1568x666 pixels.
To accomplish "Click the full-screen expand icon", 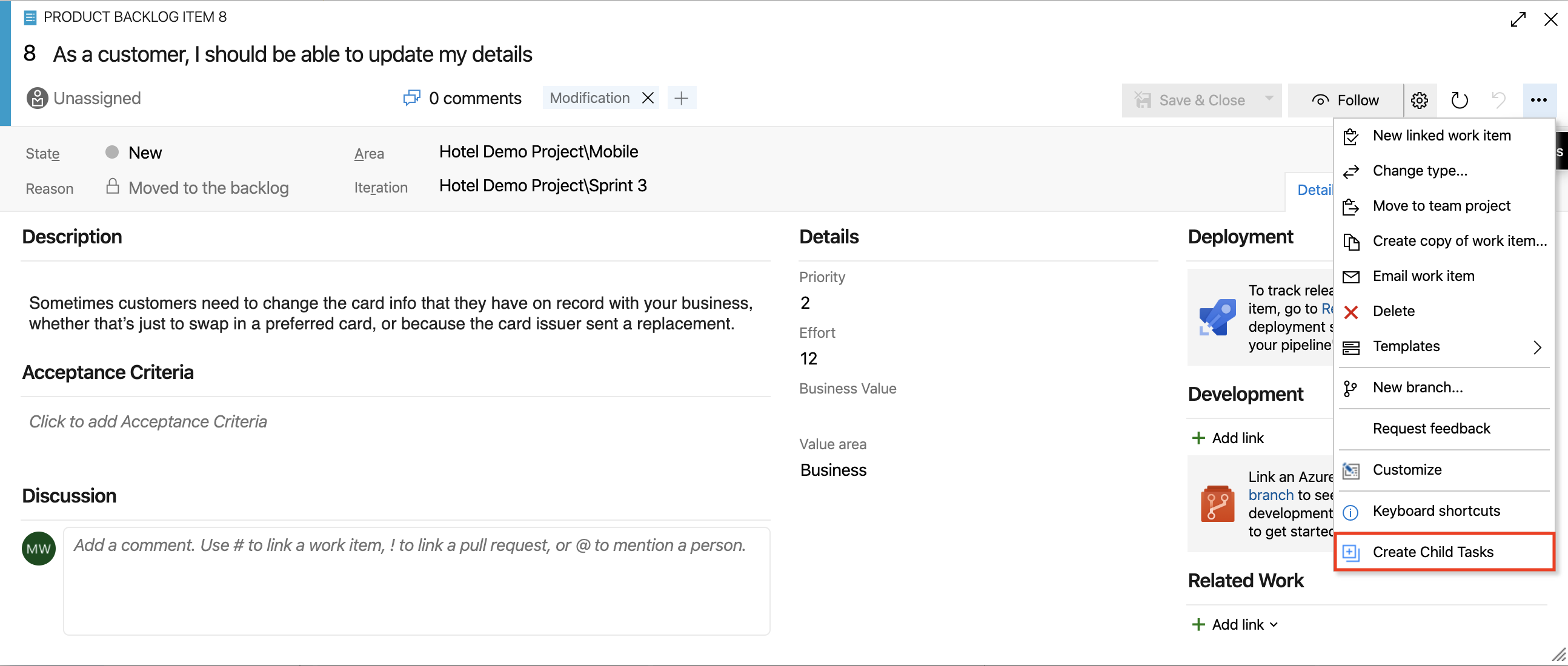I will pyautogui.click(x=1518, y=19).
